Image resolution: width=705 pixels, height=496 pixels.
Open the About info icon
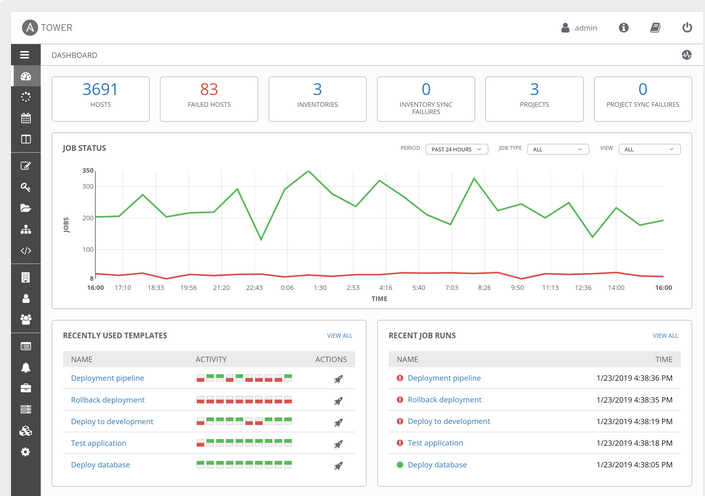[624, 28]
